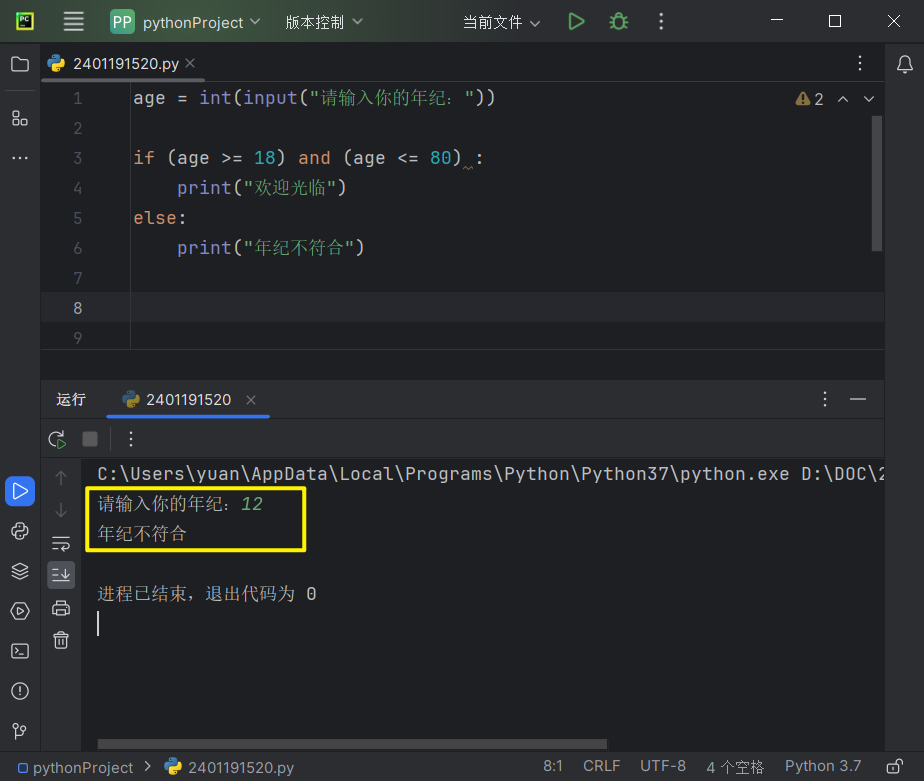Stop the running process

[90, 439]
